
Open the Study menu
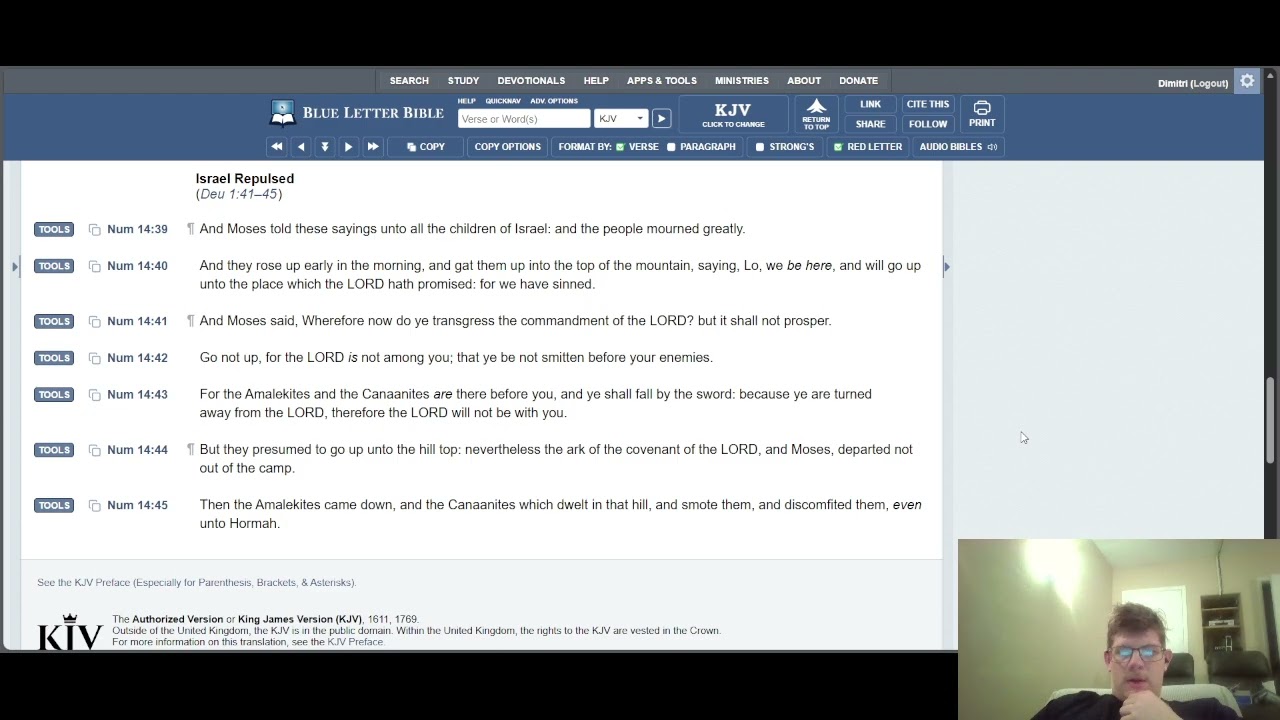click(x=463, y=81)
